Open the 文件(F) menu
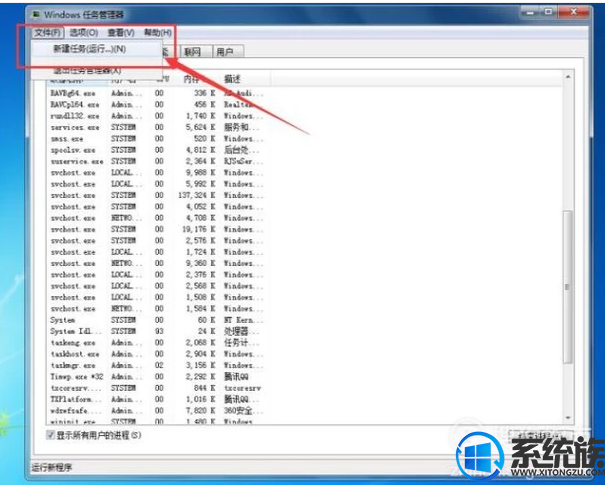The height and width of the screenshot is (485, 605). coord(47,33)
